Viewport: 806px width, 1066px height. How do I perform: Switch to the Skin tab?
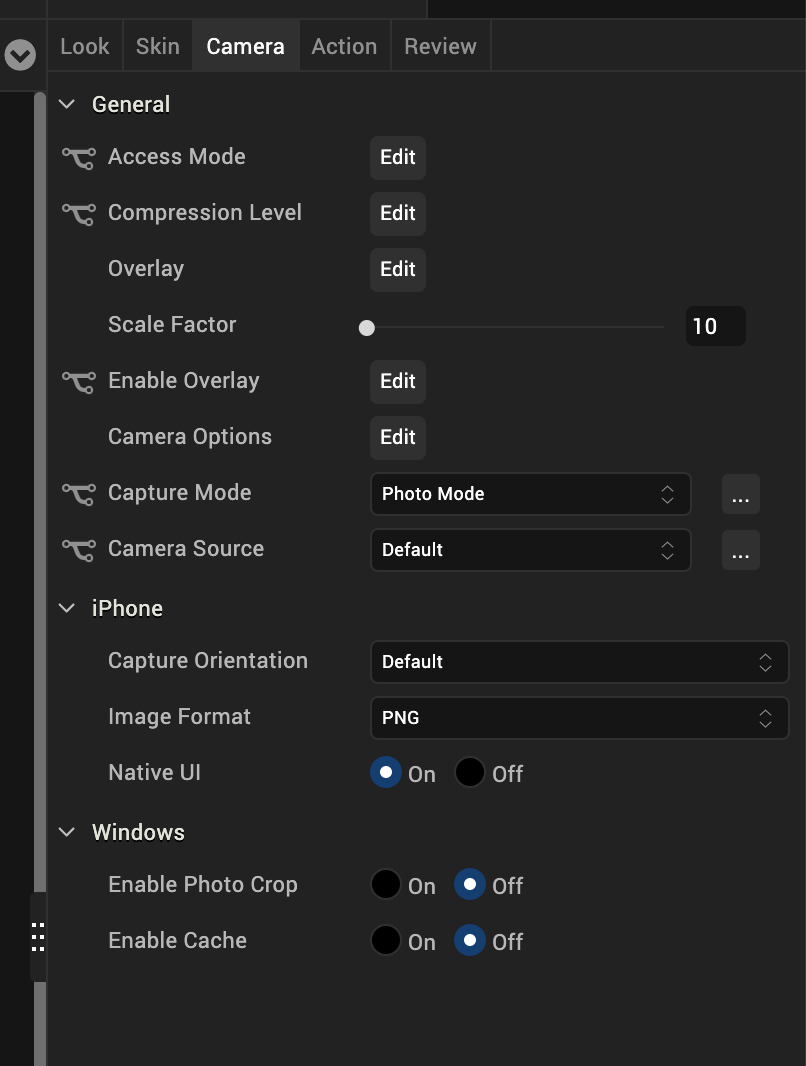158,46
